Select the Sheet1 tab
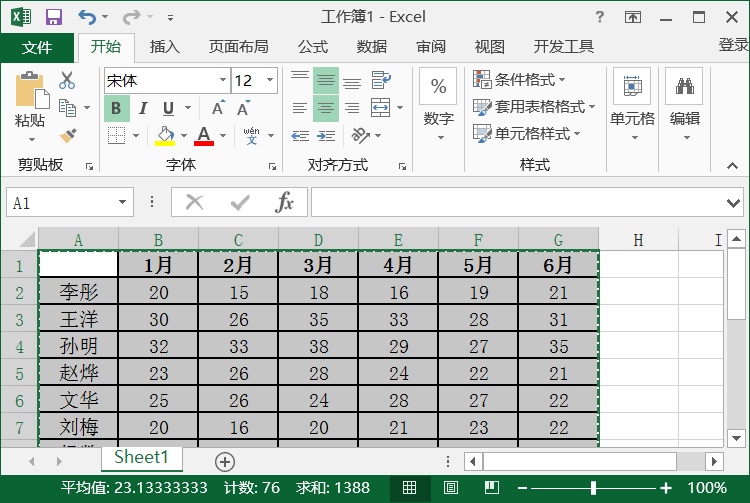The width and height of the screenshot is (750, 503). coord(142,457)
